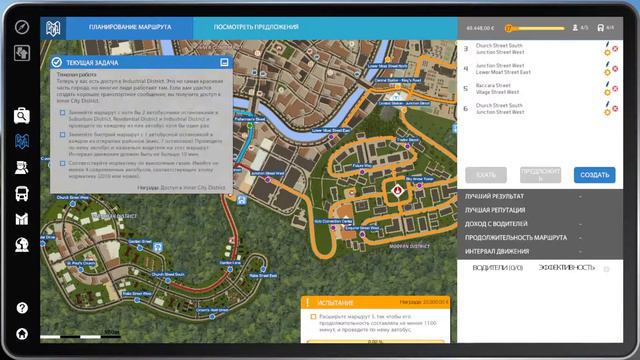Open the job search briefcase icon

(x=22, y=116)
